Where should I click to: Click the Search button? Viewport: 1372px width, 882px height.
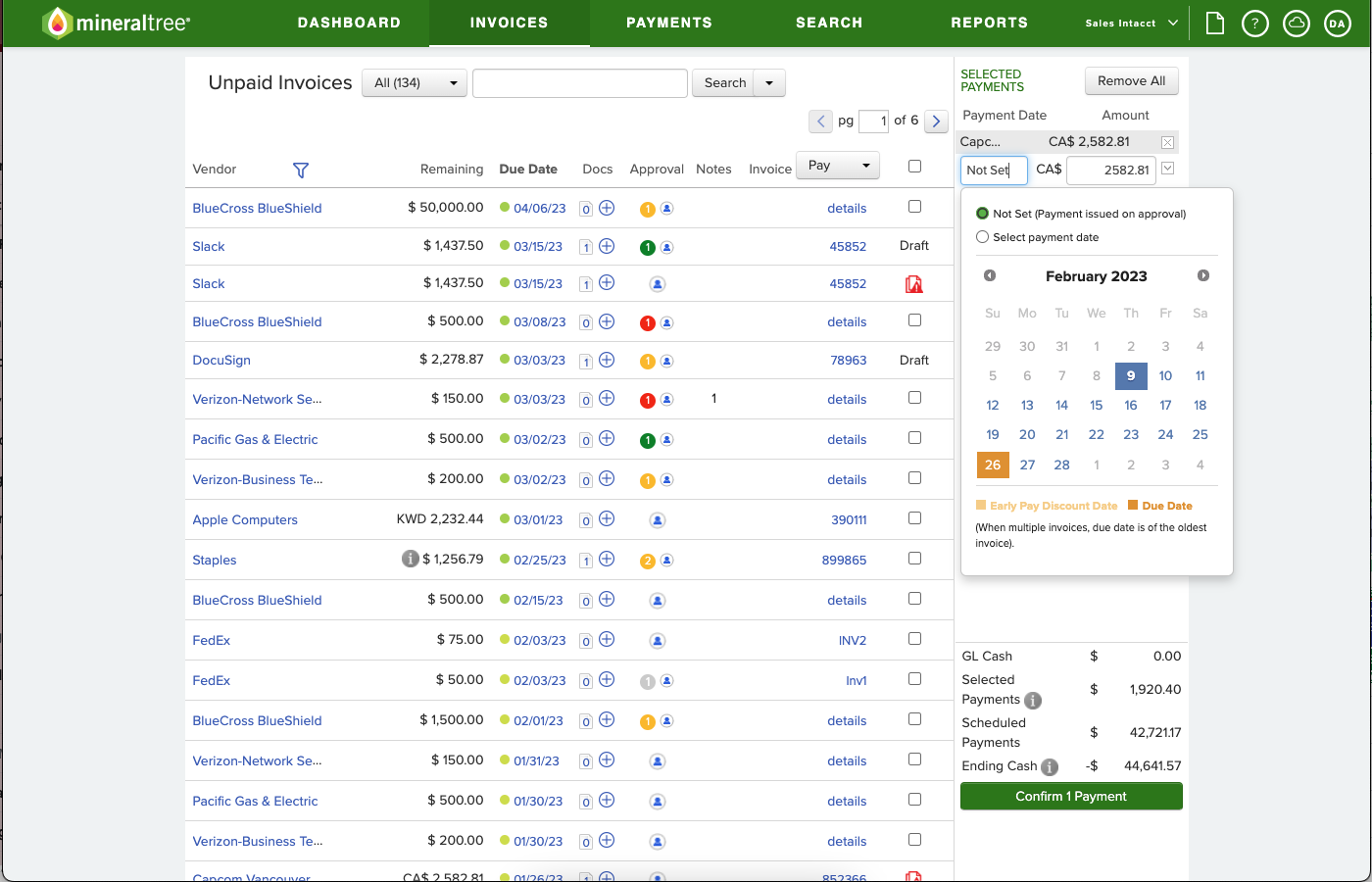click(x=724, y=83)
